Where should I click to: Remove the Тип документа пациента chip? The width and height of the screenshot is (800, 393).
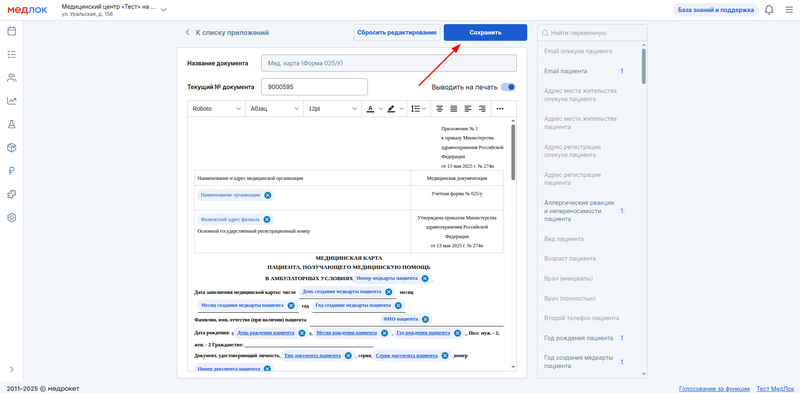coord(348,356)
